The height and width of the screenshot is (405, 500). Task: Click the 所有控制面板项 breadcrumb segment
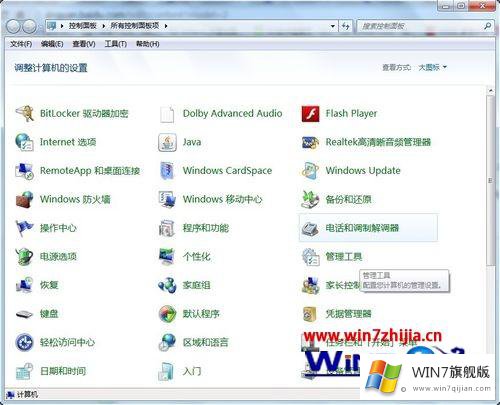(135, 26)
